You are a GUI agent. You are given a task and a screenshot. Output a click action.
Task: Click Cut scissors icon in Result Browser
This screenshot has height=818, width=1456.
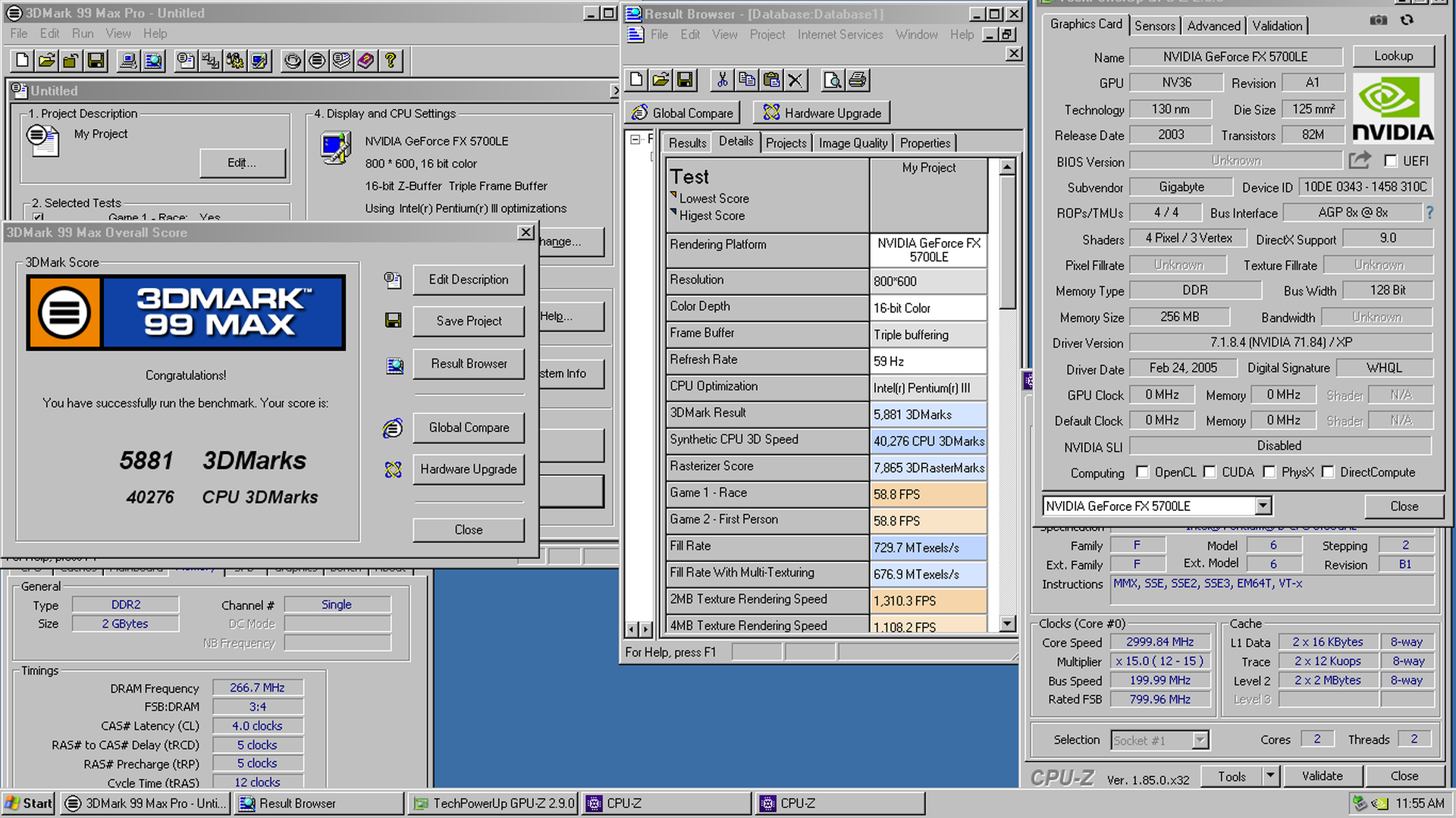click(722, 80)
